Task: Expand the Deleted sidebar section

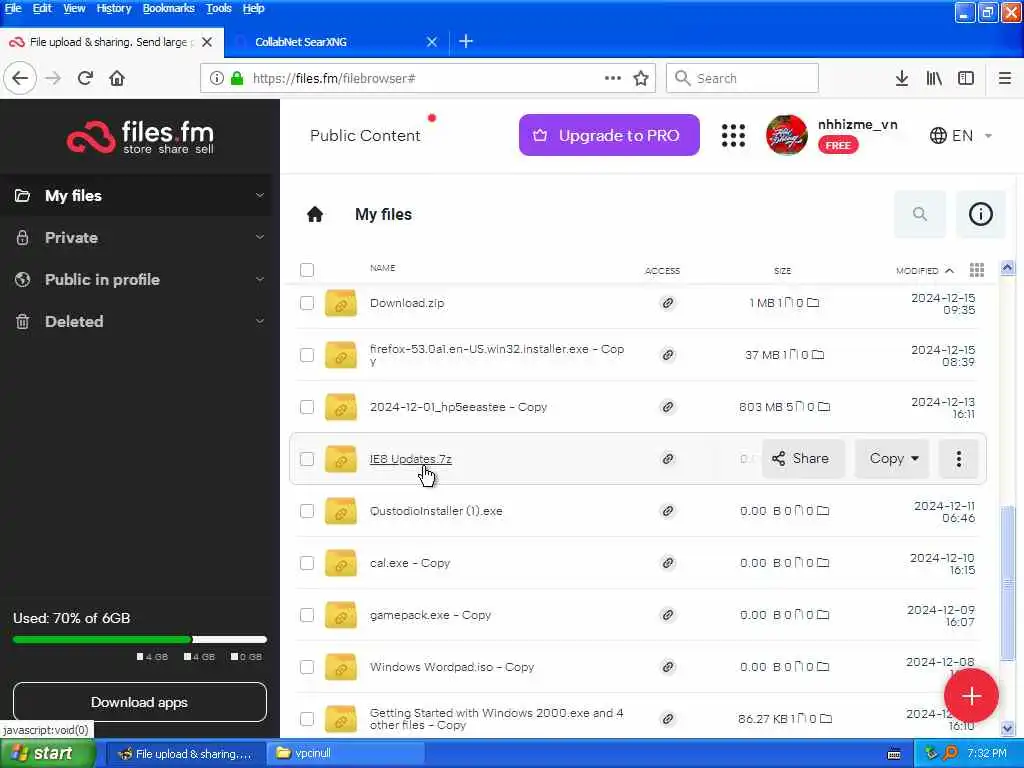Action: (x=260, y=321)
